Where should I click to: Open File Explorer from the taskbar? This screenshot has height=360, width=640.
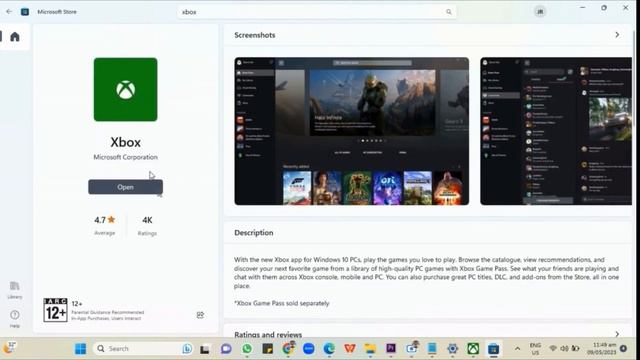point(370,349)
